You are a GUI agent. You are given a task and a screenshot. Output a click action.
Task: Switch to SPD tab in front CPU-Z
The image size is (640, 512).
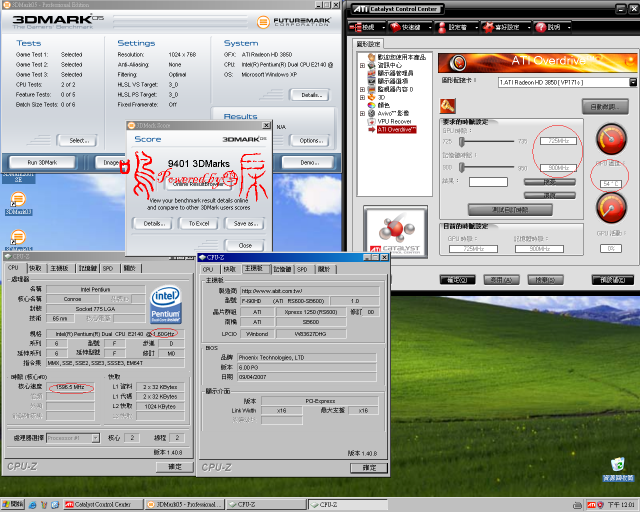coord(302,269)
